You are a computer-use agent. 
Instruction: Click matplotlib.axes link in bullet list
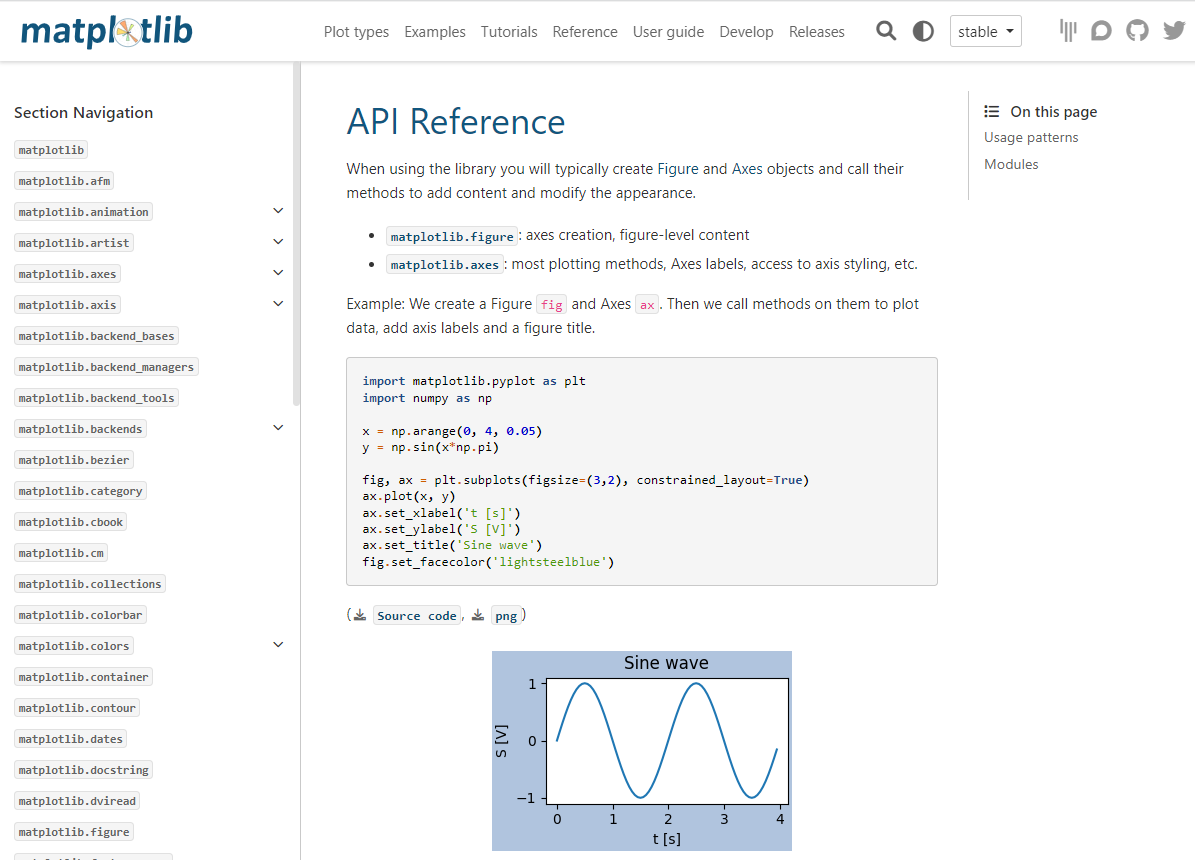444,265
